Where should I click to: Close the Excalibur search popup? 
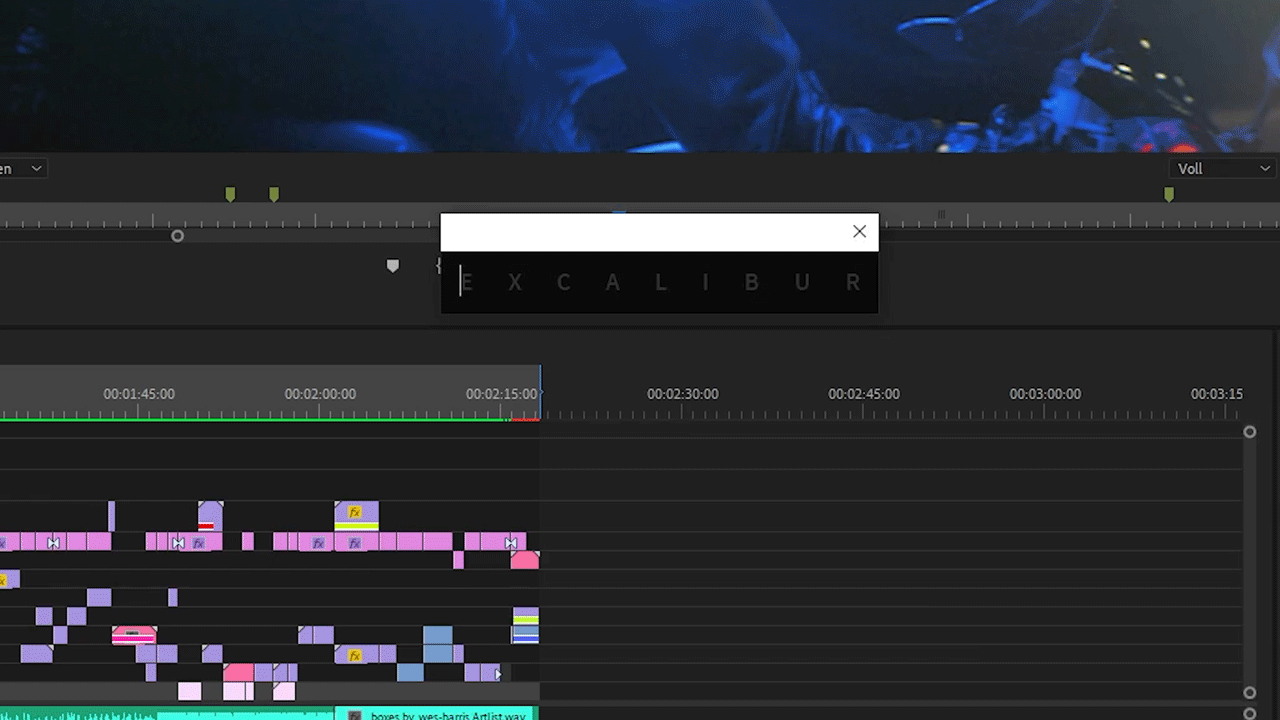coord(859,231)
